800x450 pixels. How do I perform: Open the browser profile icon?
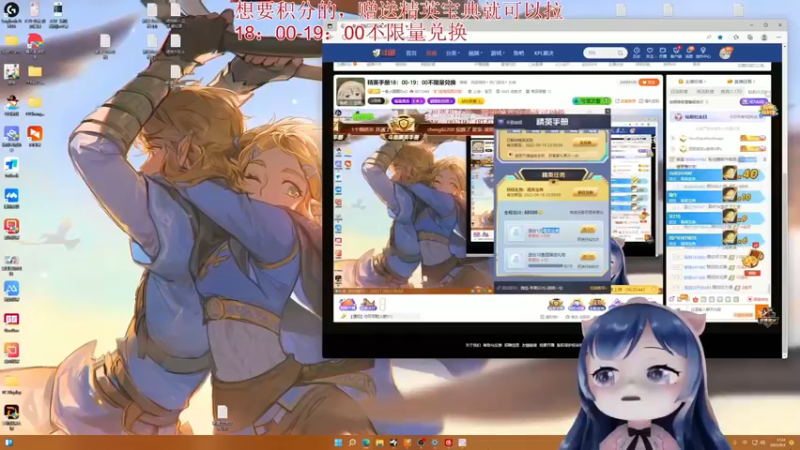coord(764,37)
